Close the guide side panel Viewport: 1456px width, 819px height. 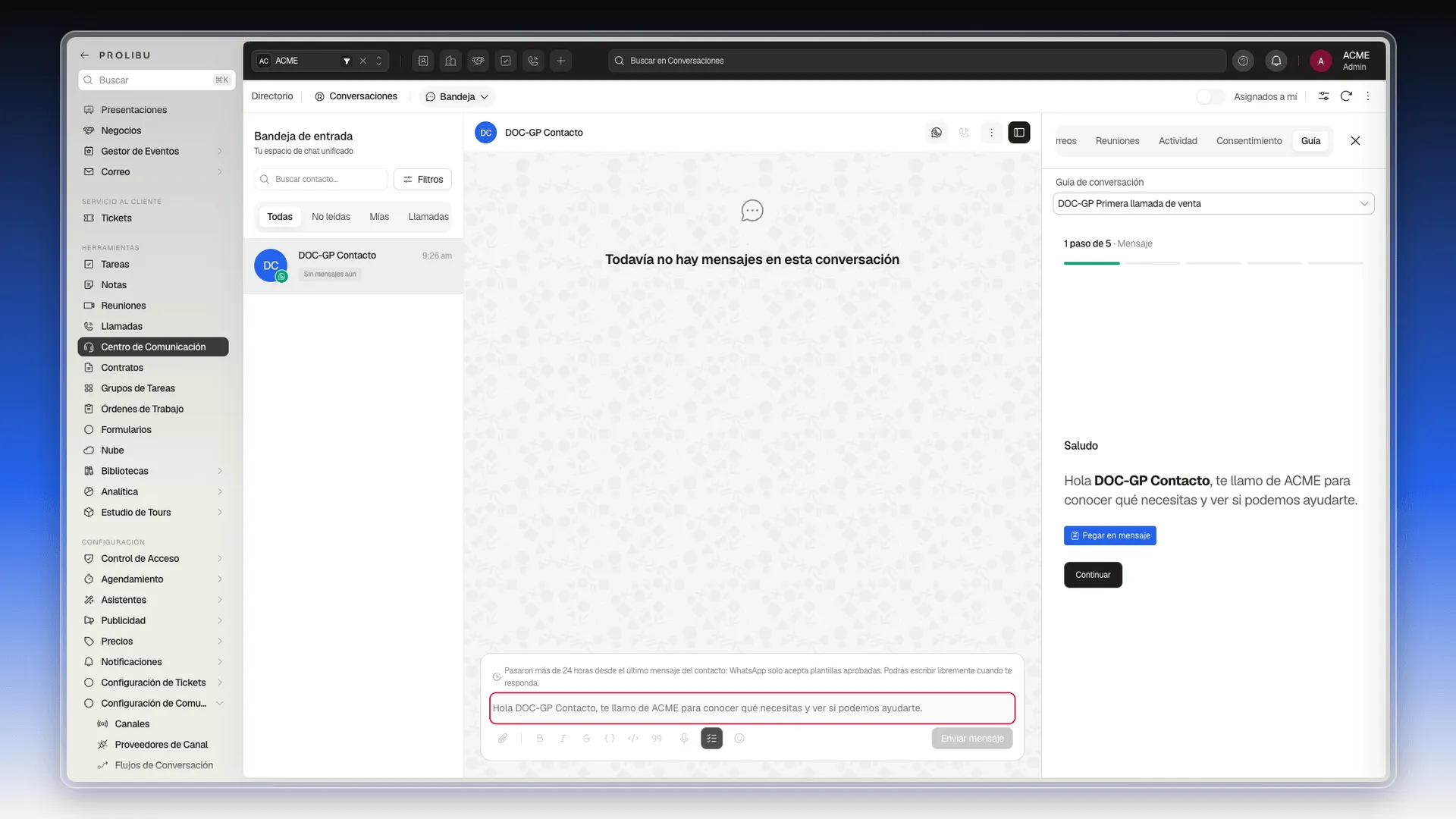(x=1355, y=141)
